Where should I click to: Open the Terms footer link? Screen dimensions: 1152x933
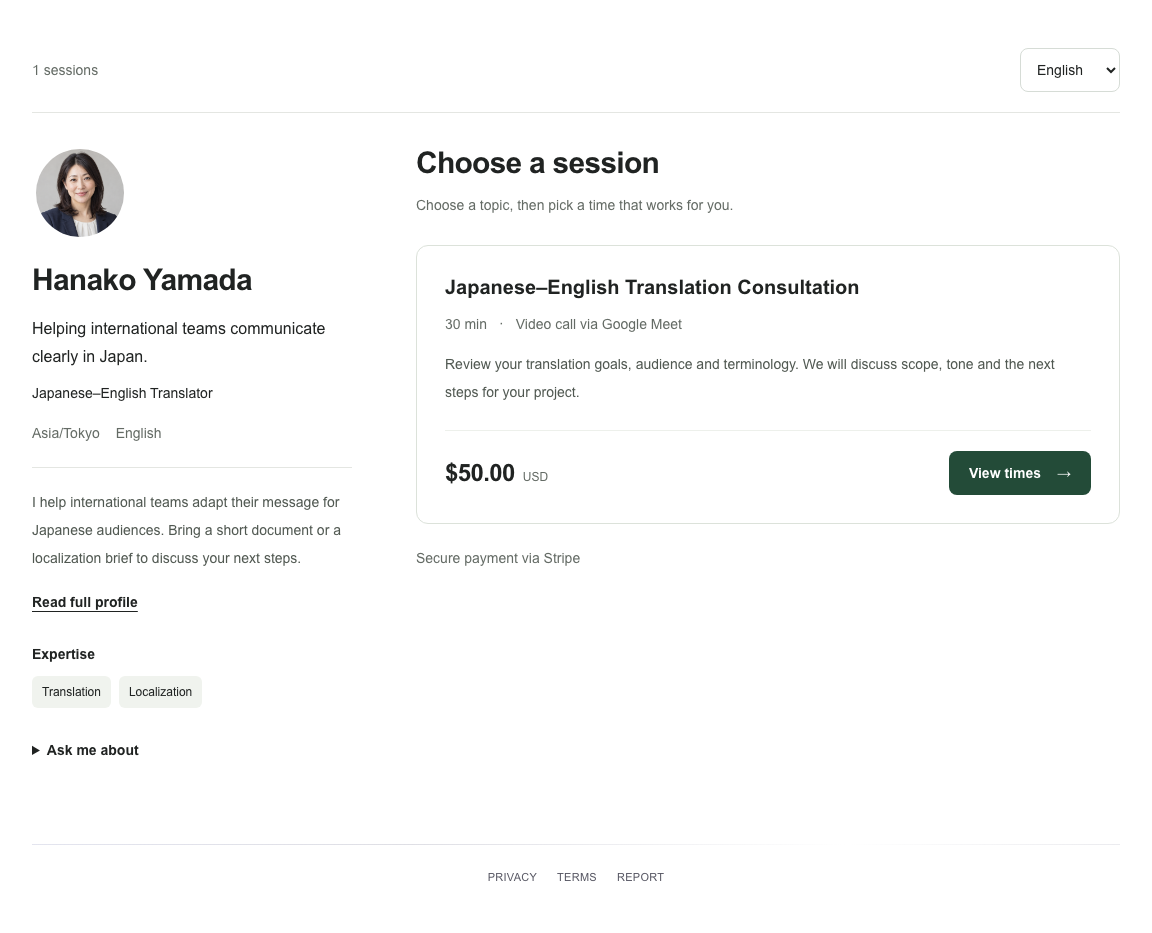coord(577,877)
